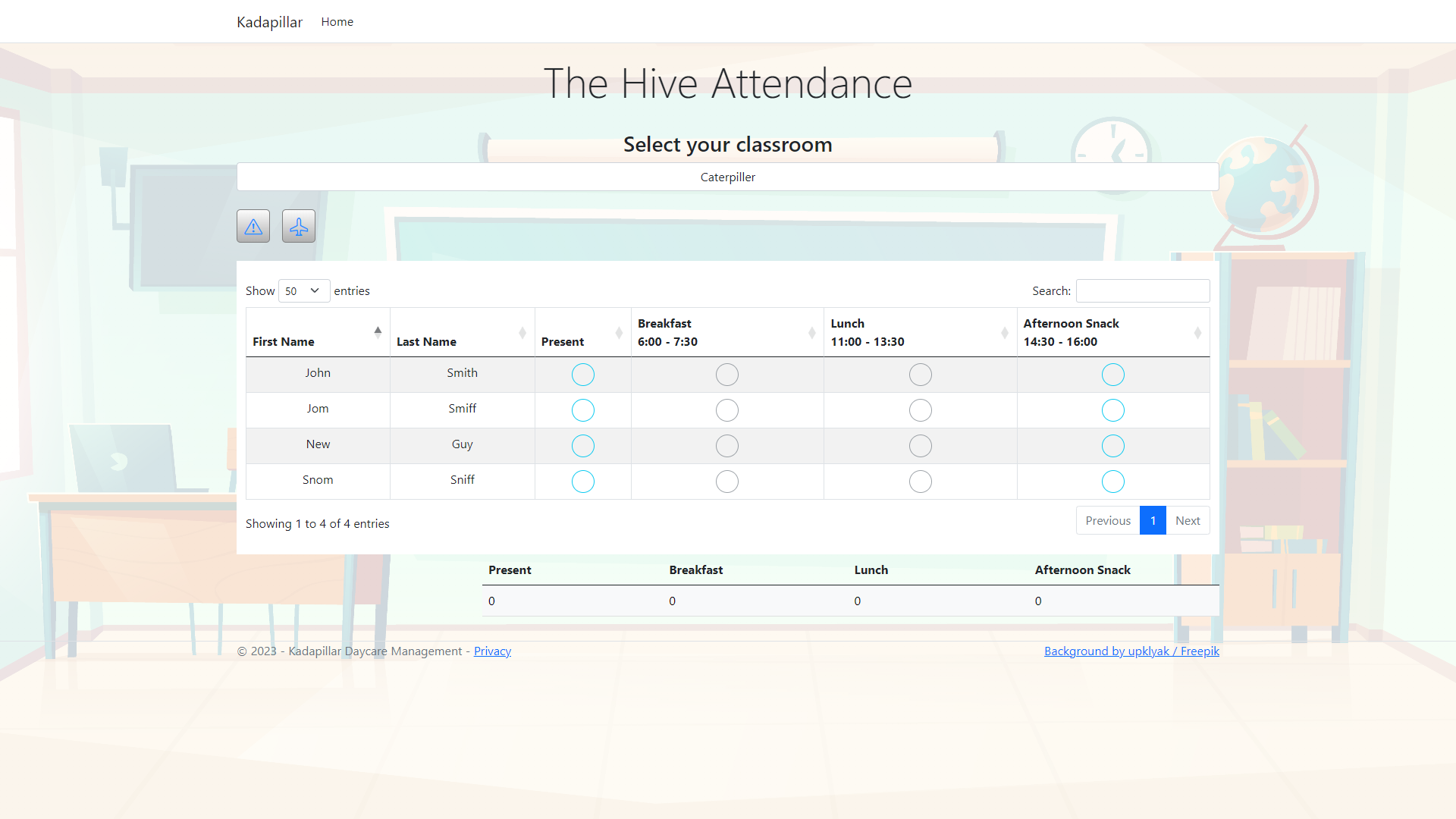Sort table by Last Name column
This screenshot has height=819, width=1456.
(462, 332)
